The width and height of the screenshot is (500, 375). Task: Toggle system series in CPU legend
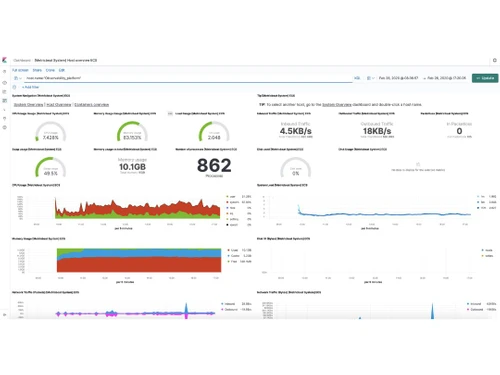(x=234, y=202)
